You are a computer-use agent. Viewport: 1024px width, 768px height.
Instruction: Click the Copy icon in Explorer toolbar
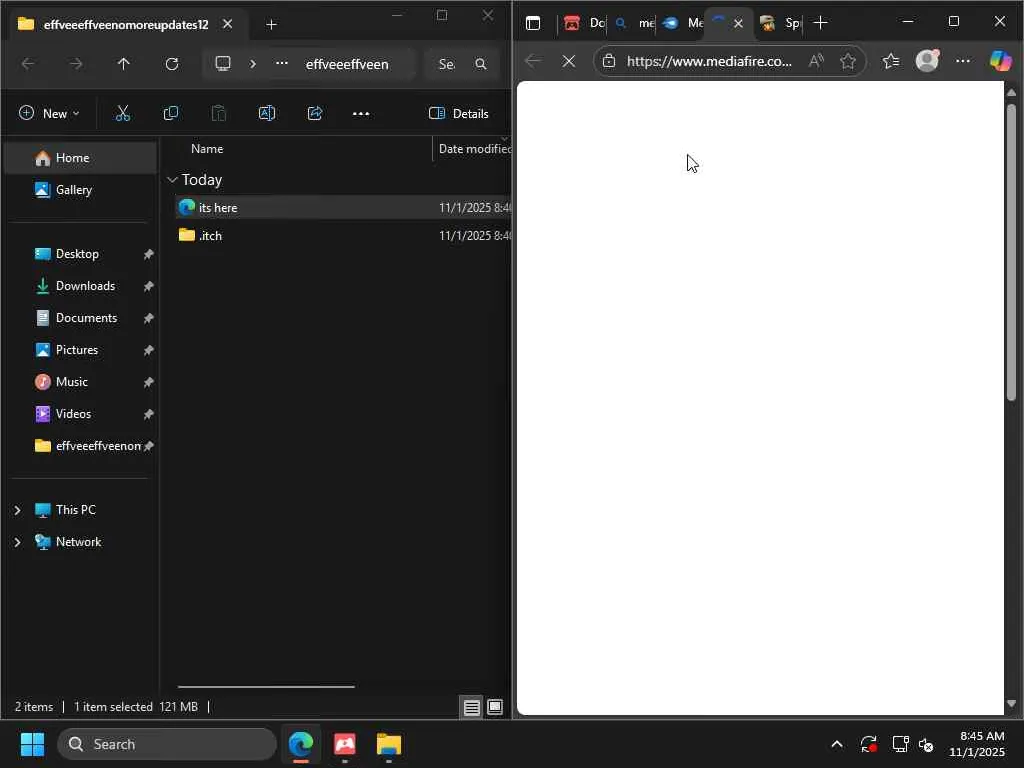[170, 114]
